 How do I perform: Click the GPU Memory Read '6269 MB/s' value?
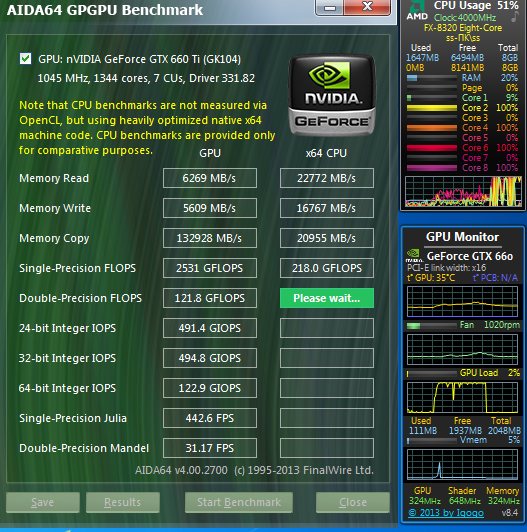coord(210,178)
